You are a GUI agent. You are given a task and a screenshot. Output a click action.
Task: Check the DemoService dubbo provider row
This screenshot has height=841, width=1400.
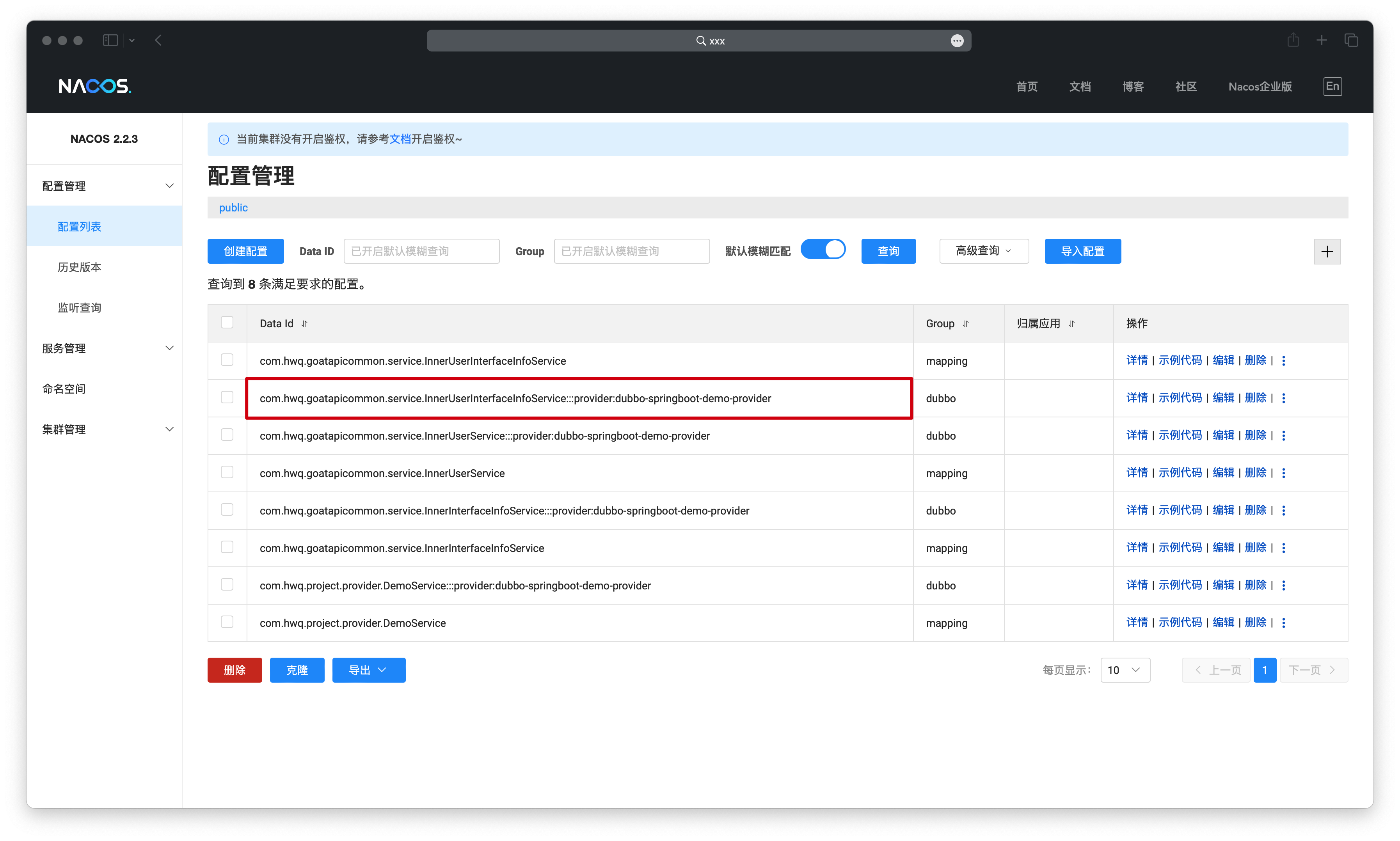pyautogui.click(x=227, y=584)
